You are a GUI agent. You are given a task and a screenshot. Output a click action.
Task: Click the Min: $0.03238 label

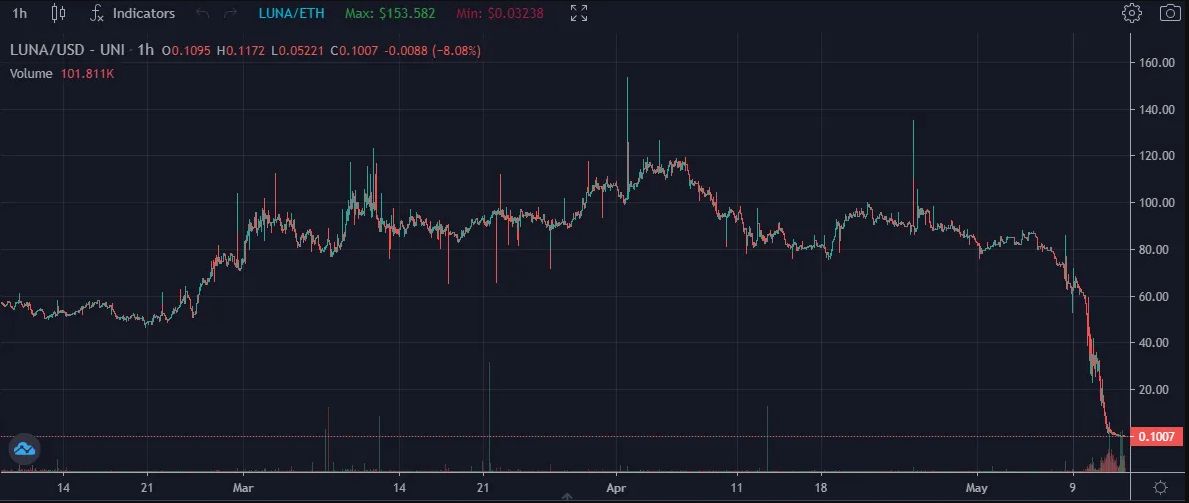click(500, 13)
